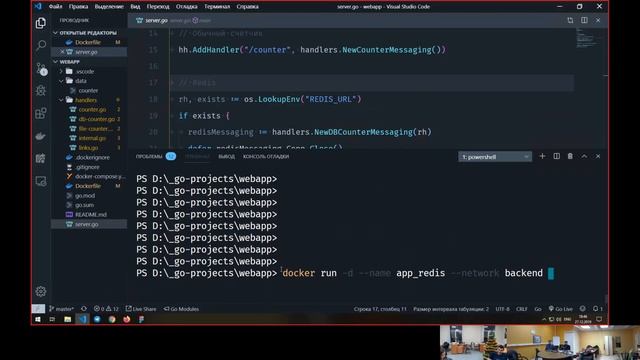Open errors and warnings count in status bar
This screenshot has height=360, width=640.
(x=106, y=309)
